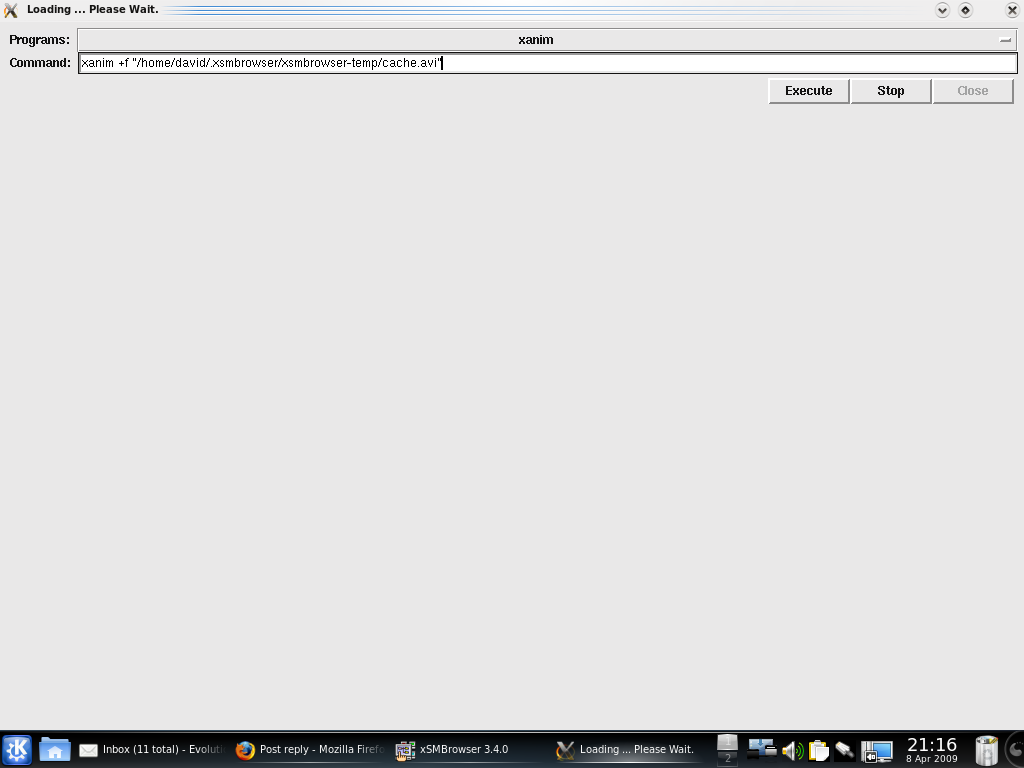The width and height of the screenshot is (1024, 768).
Task: Switch to virtual desktop 1 in pager
Action: point(727,741)
